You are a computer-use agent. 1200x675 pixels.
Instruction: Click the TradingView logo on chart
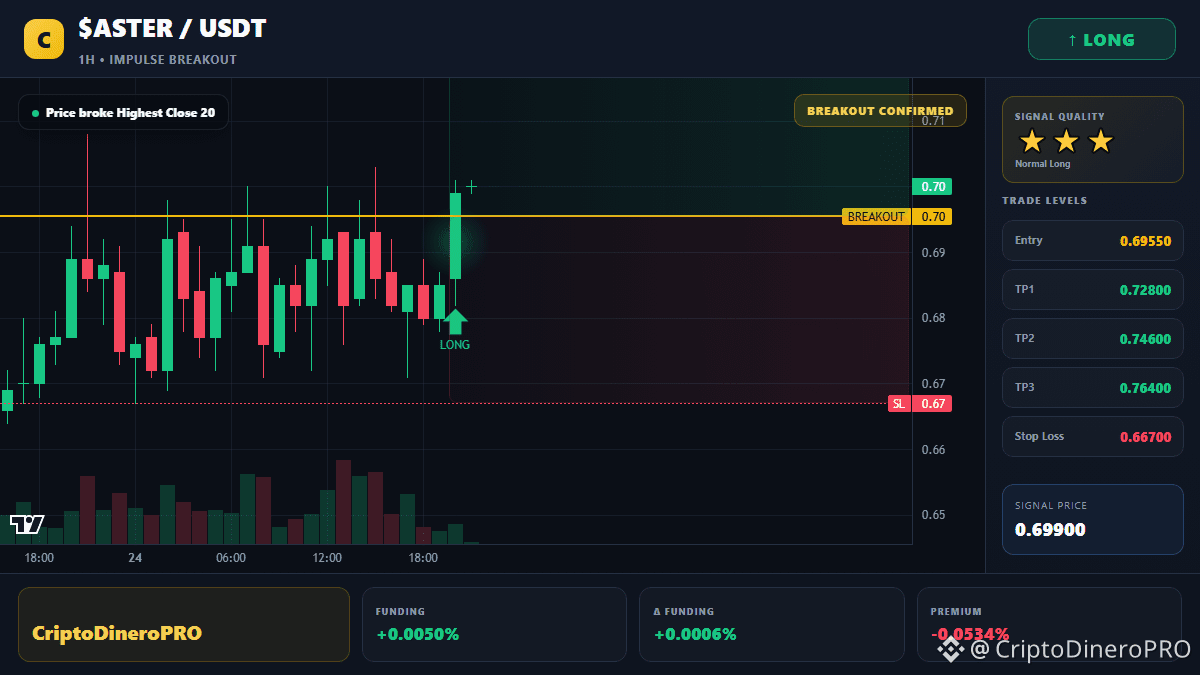pos(27,524)
